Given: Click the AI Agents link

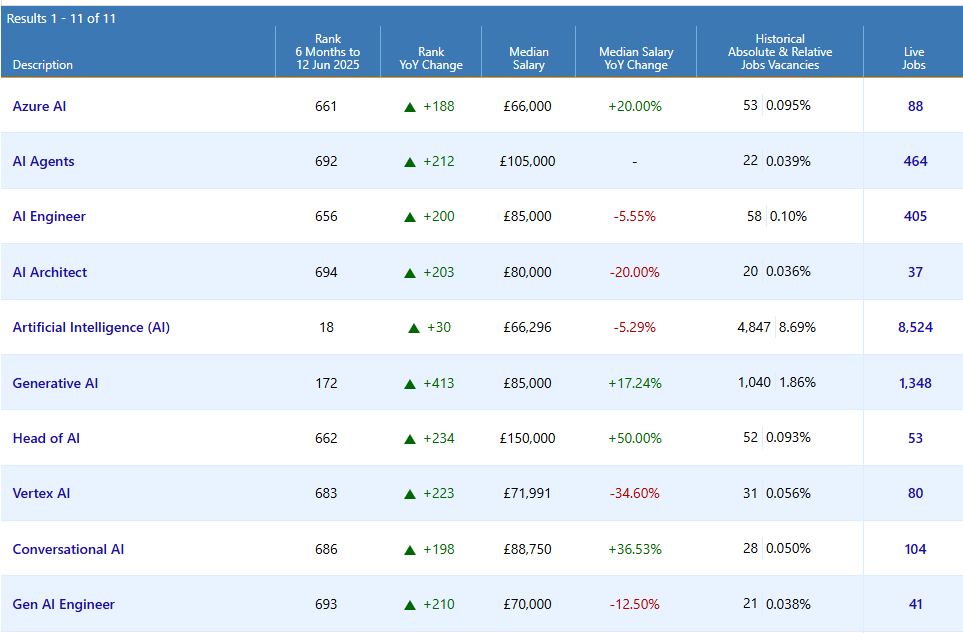Looking at the screenshot, I should [x=43, y=161].
